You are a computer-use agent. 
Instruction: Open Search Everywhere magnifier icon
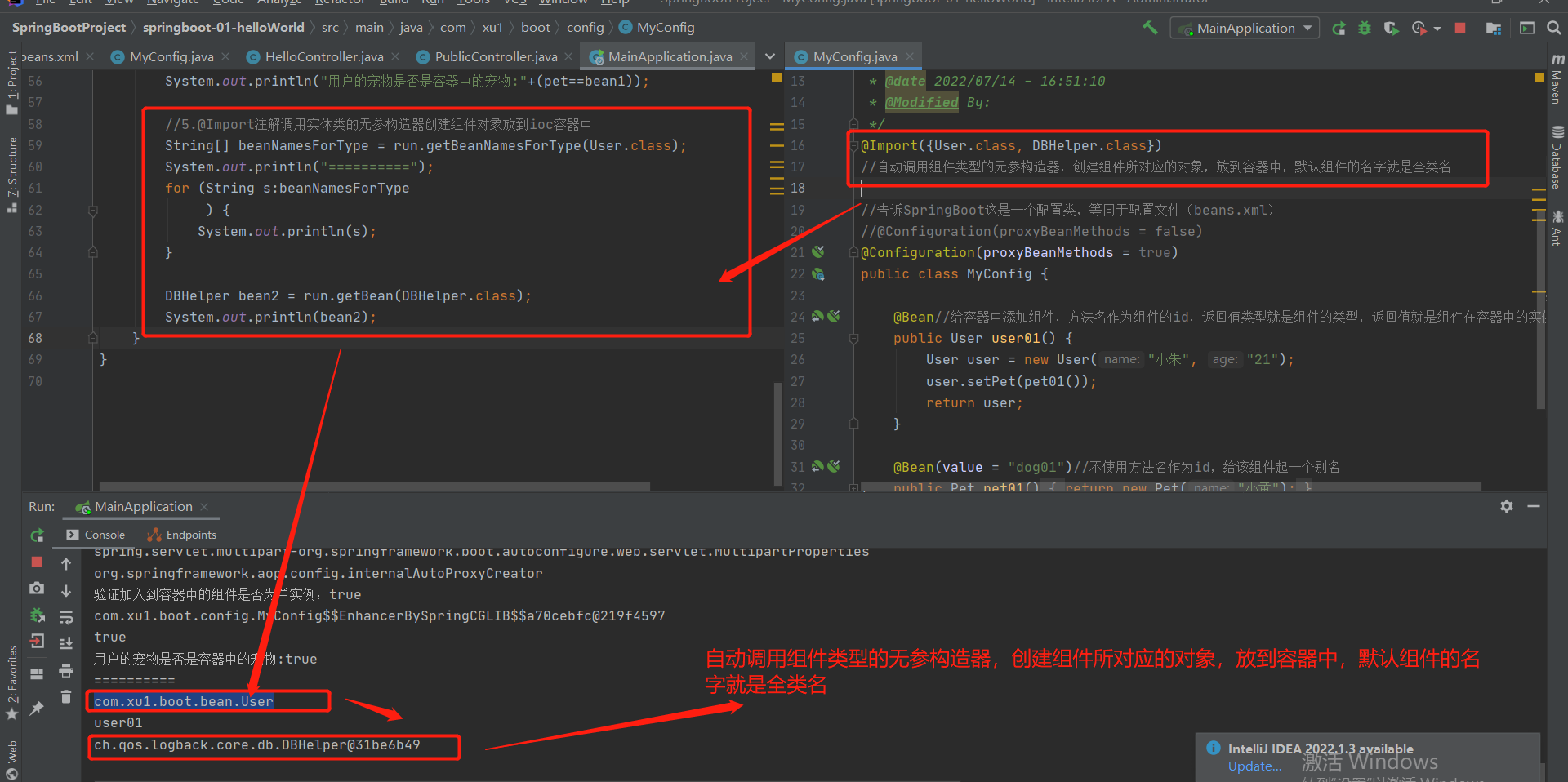1554,28
